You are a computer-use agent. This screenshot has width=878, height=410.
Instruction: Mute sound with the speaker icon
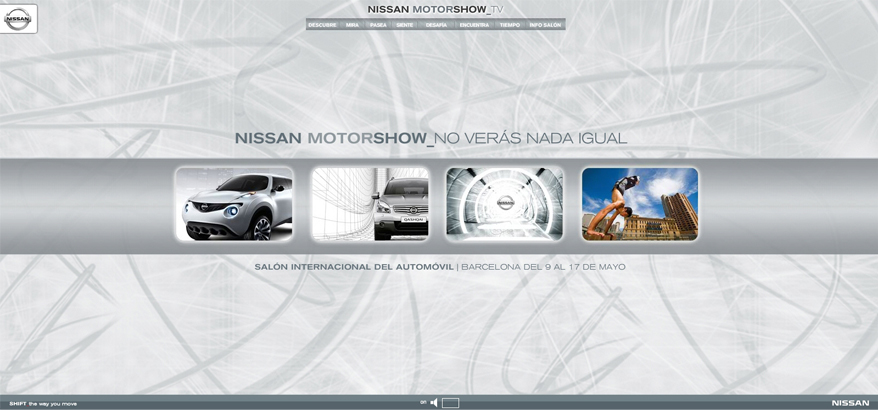tap(434, 403)
